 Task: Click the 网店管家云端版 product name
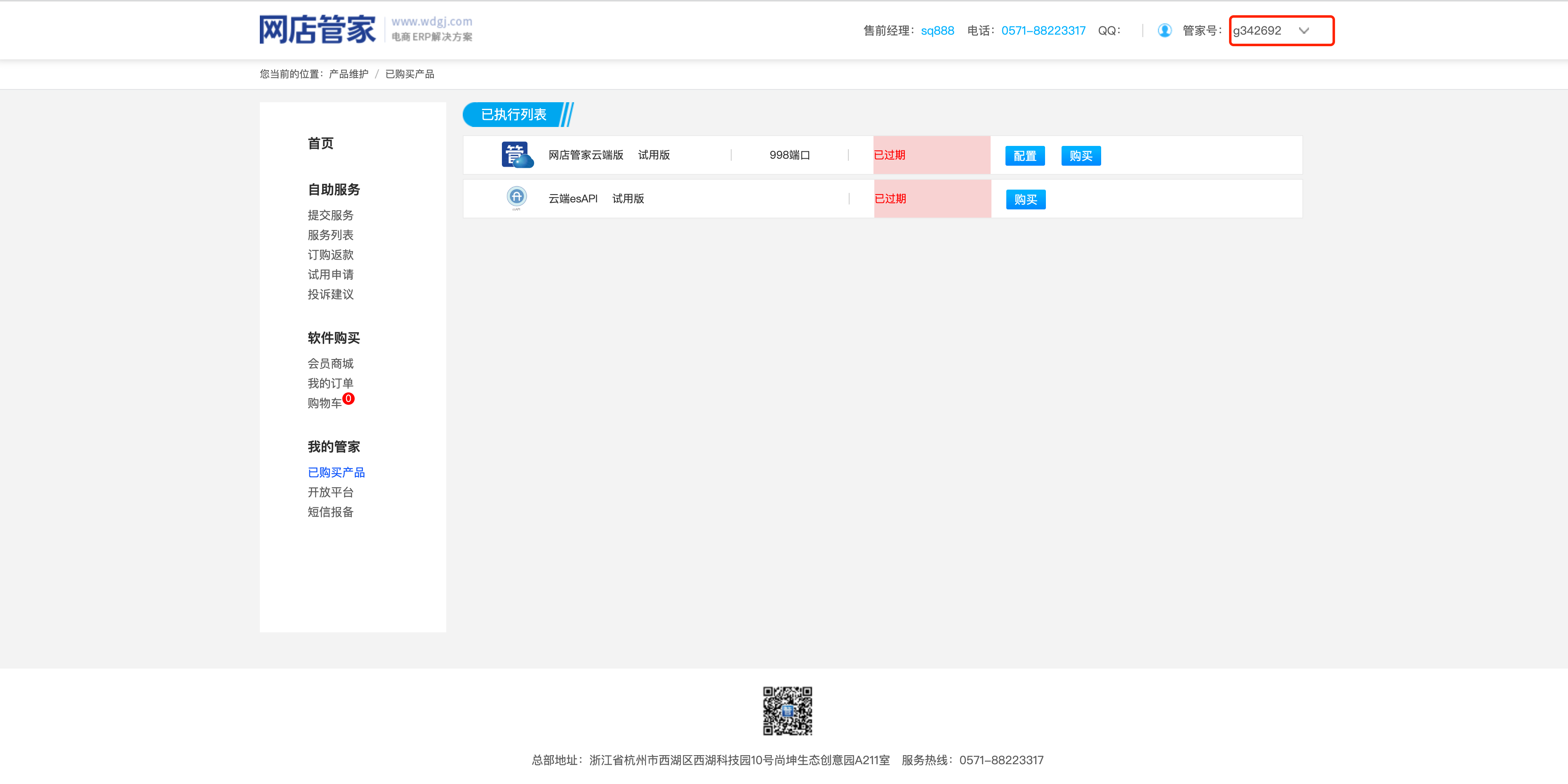(x=586, y=155)
